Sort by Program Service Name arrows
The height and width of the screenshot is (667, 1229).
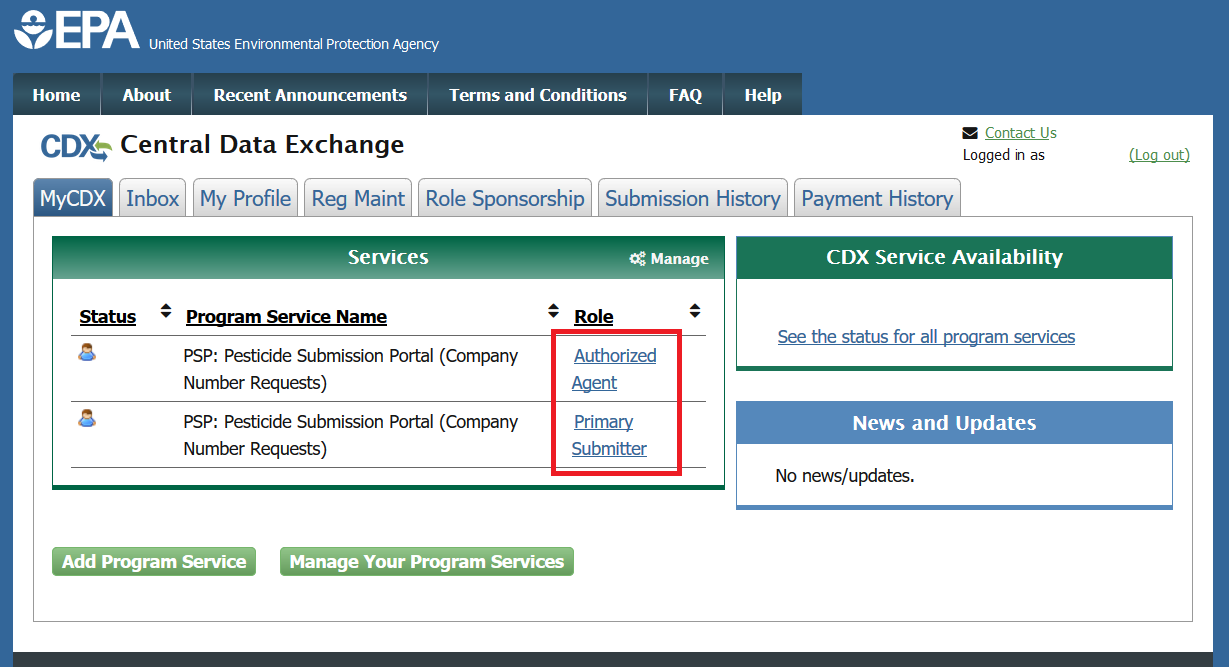click(553, 311)
